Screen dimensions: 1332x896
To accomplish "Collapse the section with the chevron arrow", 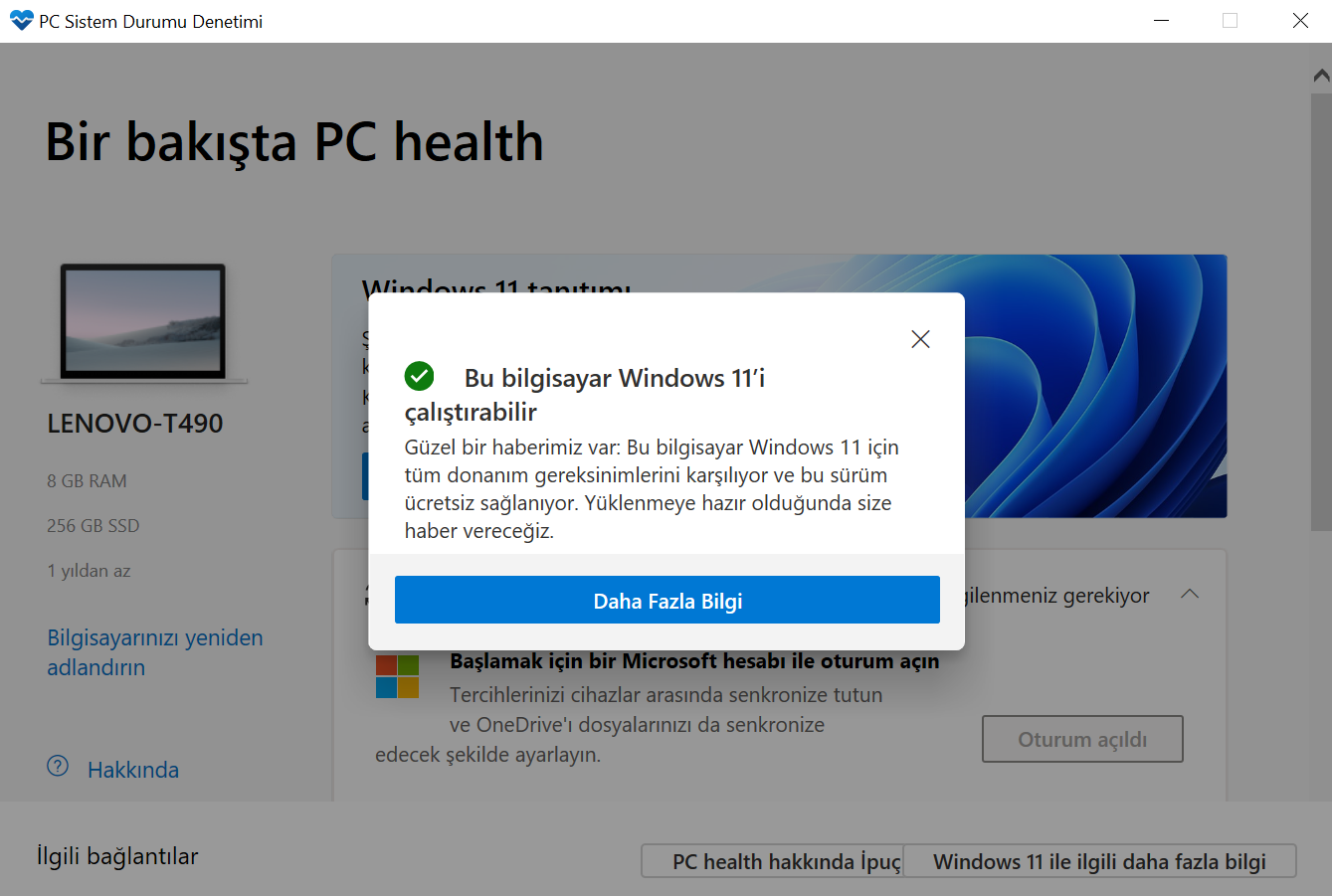I will [x=1189, y=594].
